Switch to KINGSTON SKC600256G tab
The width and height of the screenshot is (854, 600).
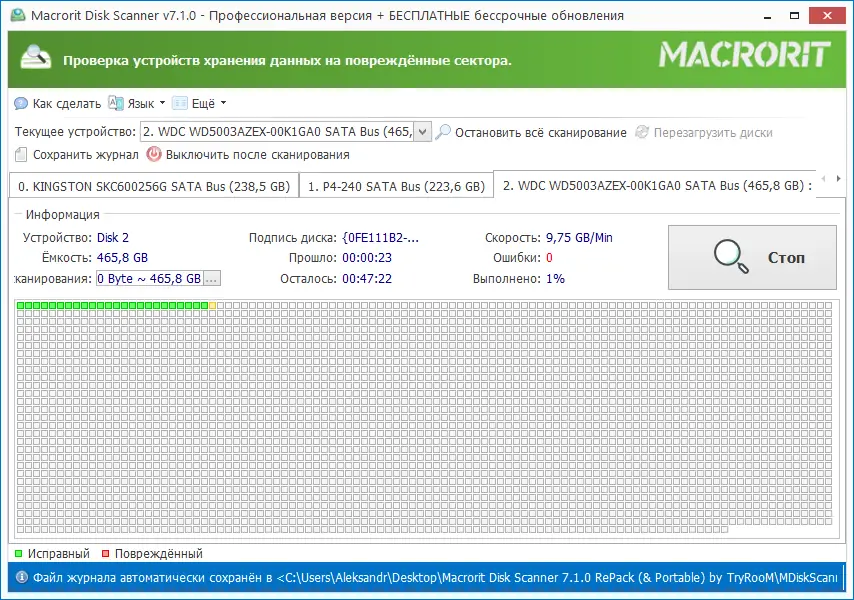(x=154, y=187)
